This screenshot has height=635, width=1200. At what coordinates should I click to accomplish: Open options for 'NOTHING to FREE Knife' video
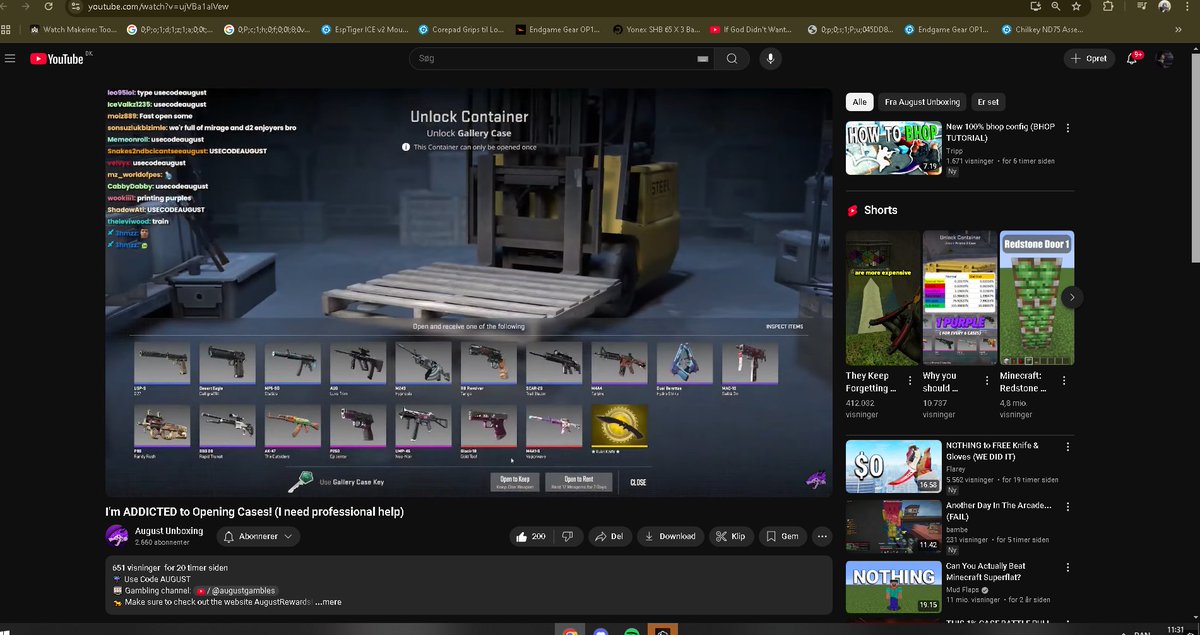click(1068, 447)
